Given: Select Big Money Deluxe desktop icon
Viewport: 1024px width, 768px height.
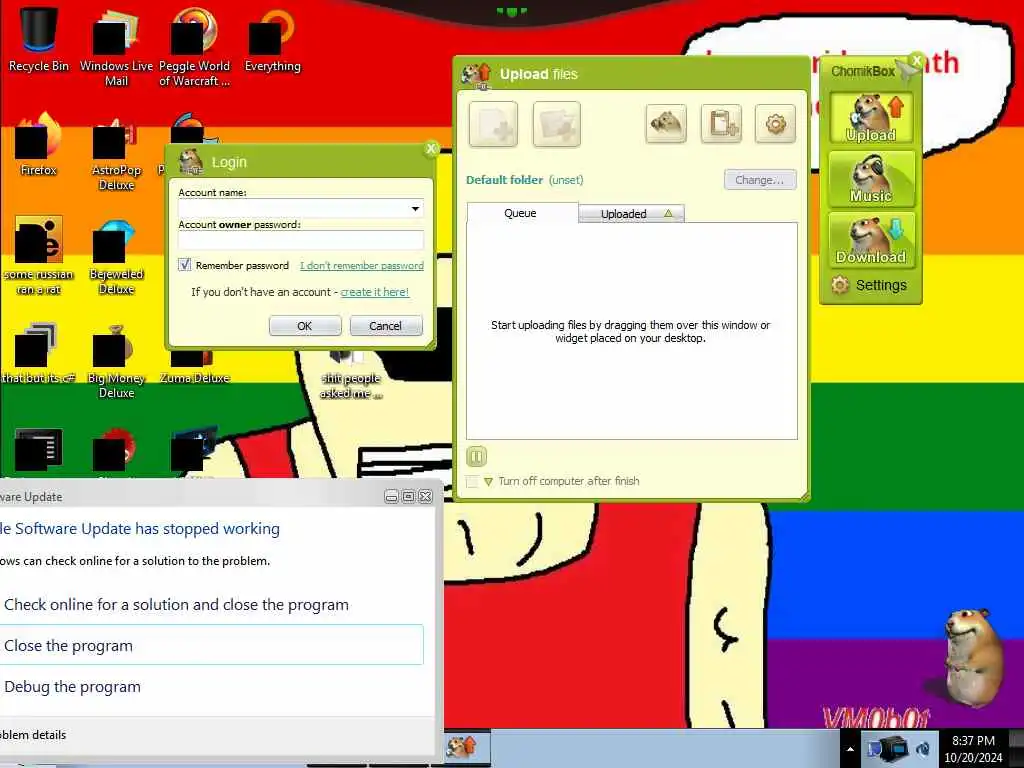Looking at the screenshot, I should click(116, 360).
